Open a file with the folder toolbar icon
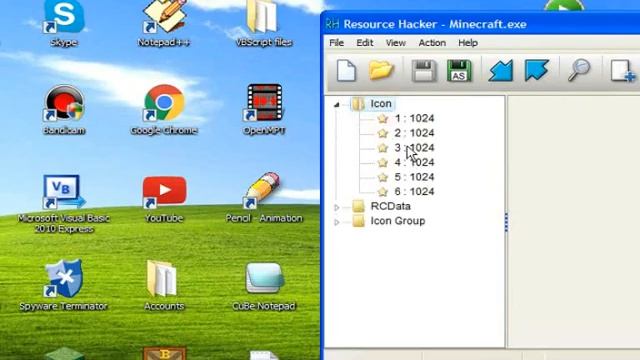Screen dimensions: 640x360 tap(381, 70)
